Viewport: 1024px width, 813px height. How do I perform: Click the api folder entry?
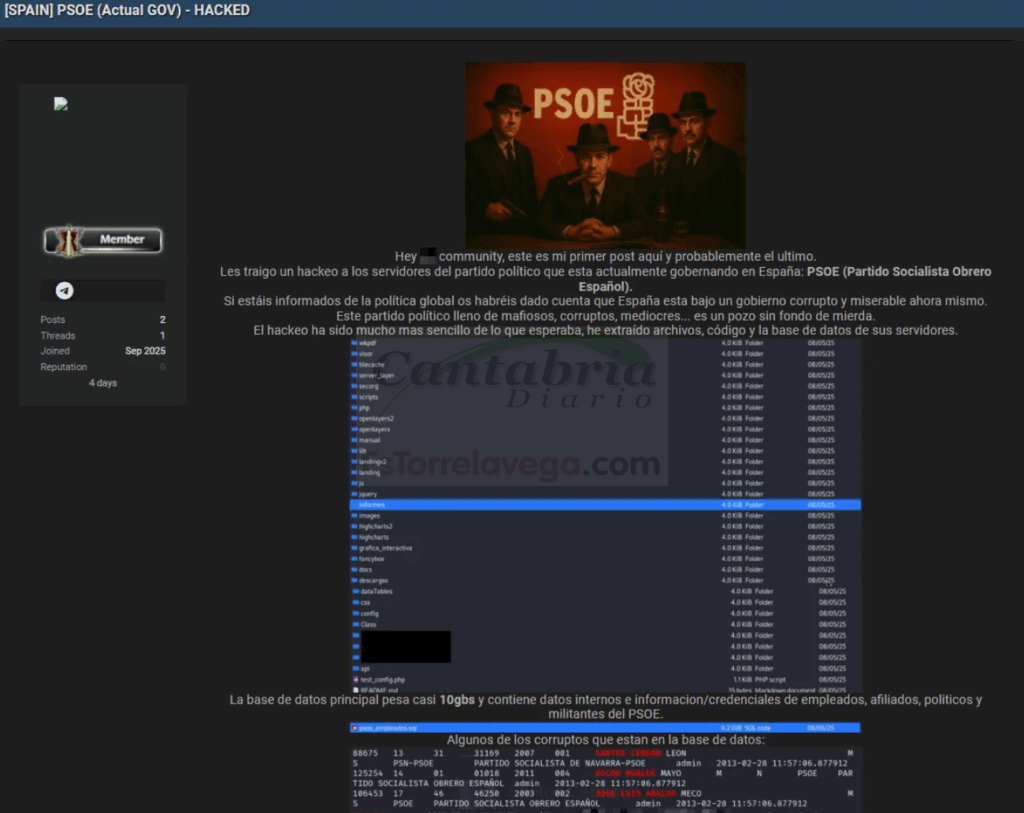364,668
